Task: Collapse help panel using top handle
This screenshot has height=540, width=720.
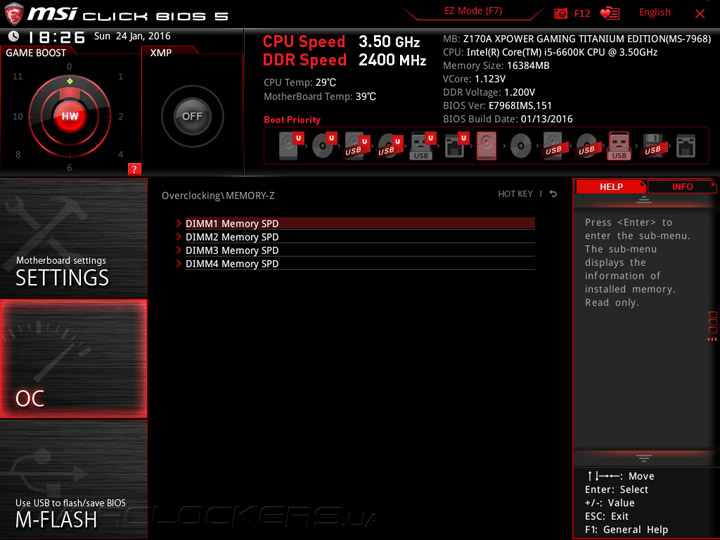Action: pyautogui.click(x=644, y=199)
